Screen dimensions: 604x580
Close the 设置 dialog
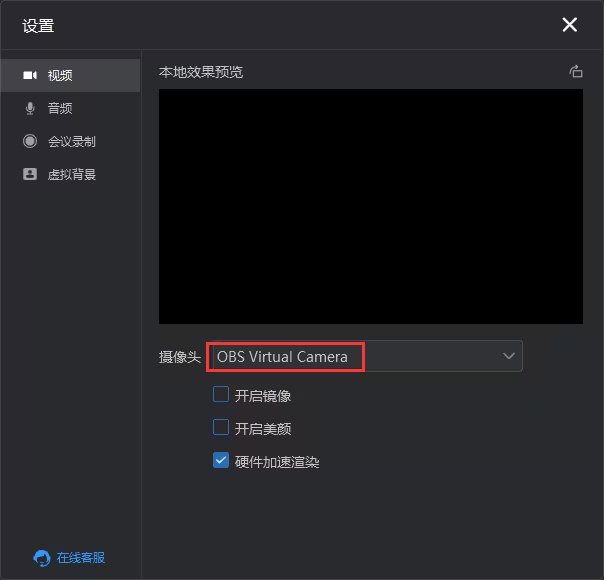tap(570, 25)
